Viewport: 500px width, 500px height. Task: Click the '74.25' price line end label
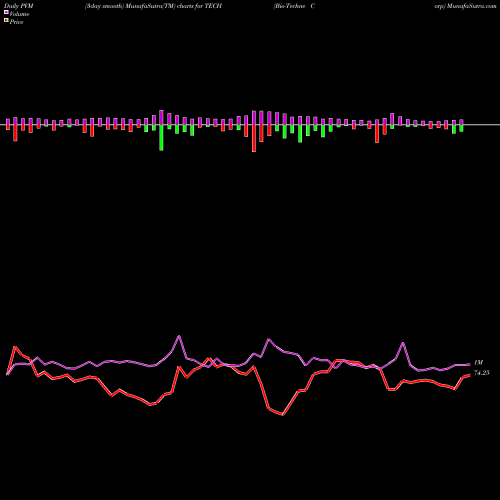[482, 373]
